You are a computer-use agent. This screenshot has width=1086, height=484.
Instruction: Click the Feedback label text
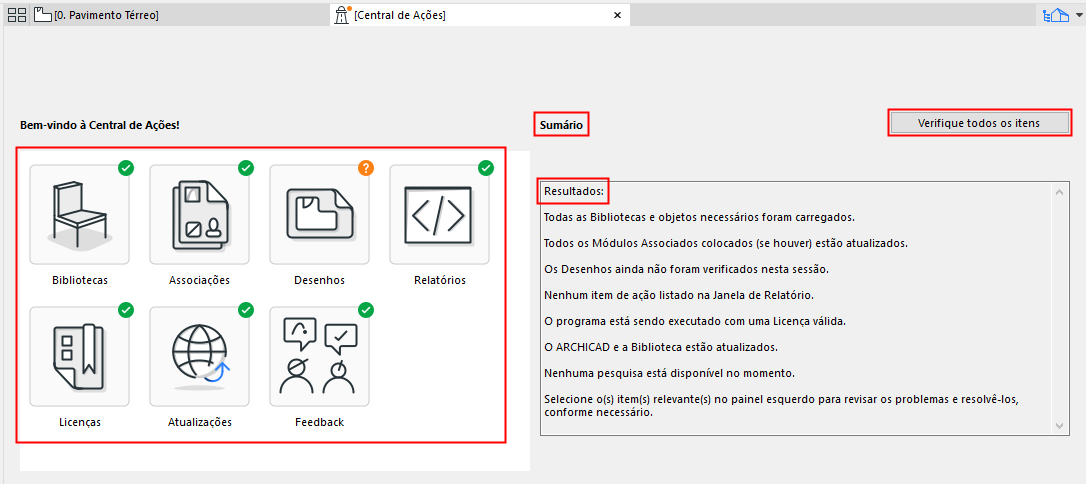click(319, 422)
